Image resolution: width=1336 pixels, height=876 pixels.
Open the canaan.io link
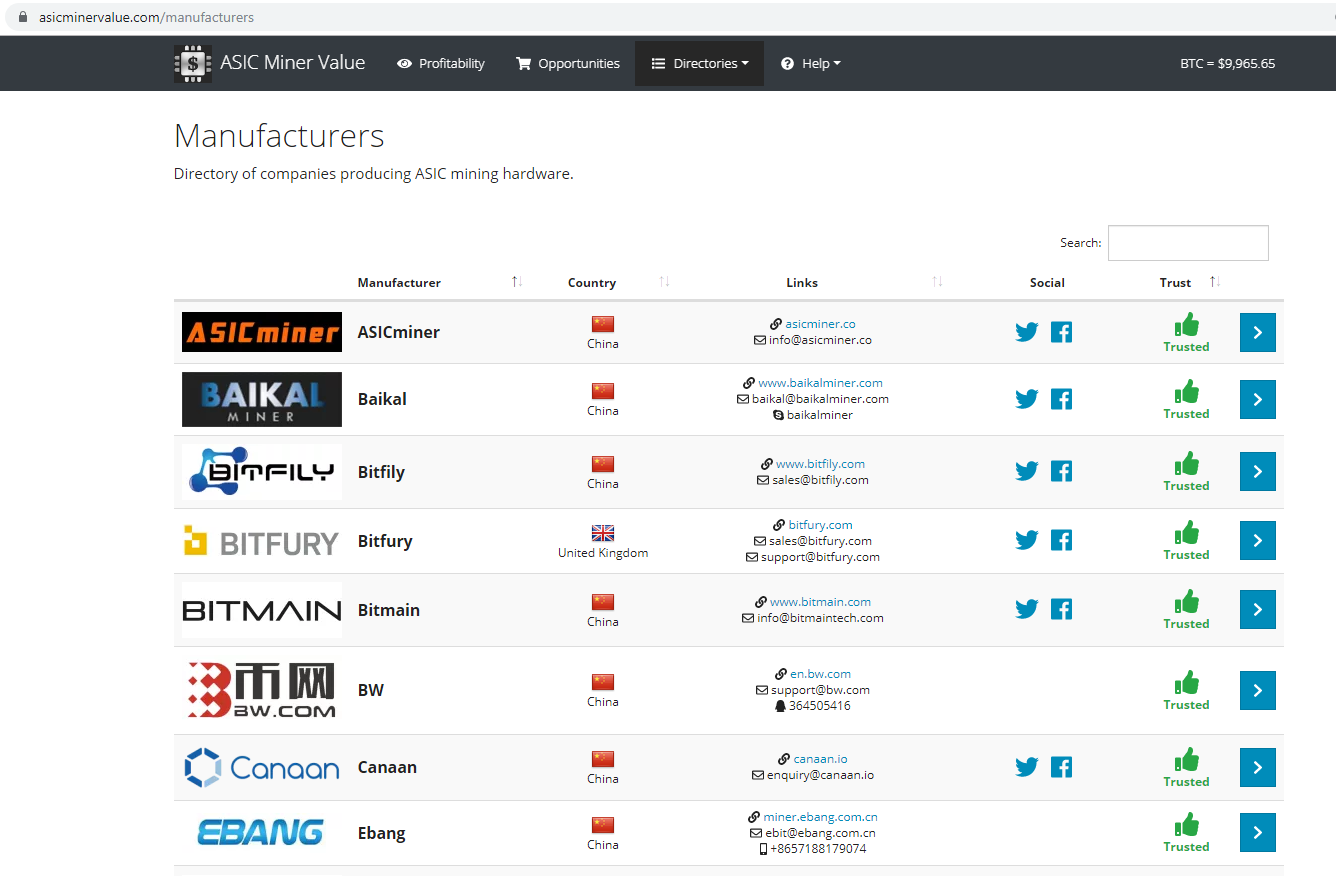820,759
